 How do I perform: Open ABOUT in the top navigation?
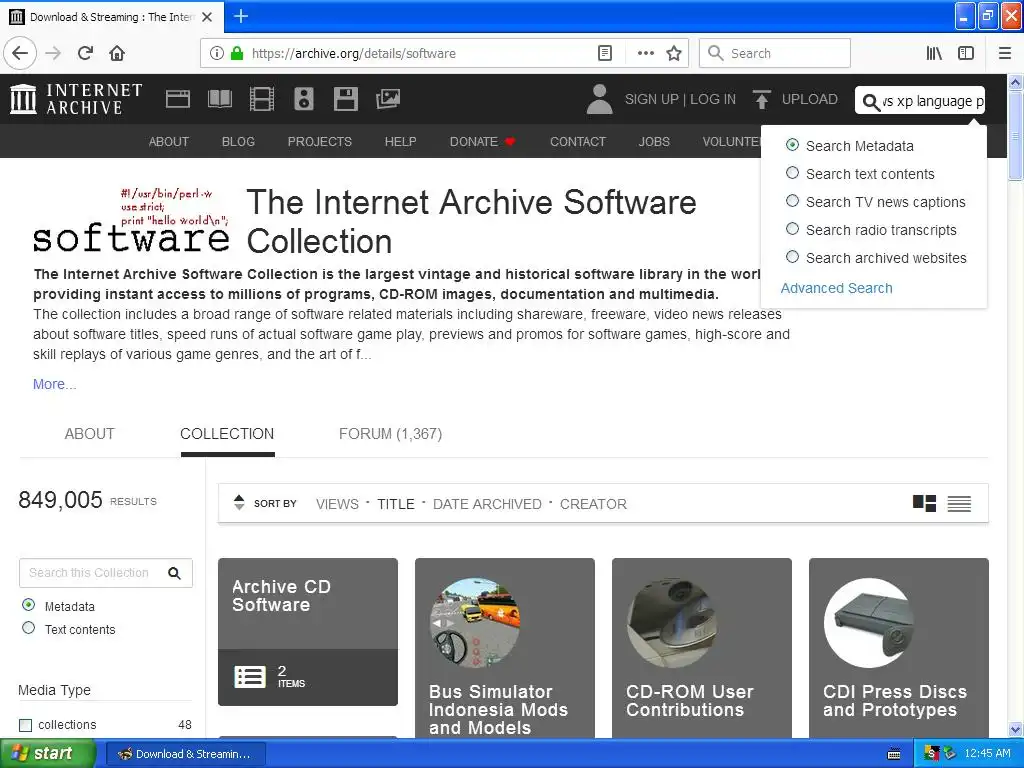click(x=168, y=142)
